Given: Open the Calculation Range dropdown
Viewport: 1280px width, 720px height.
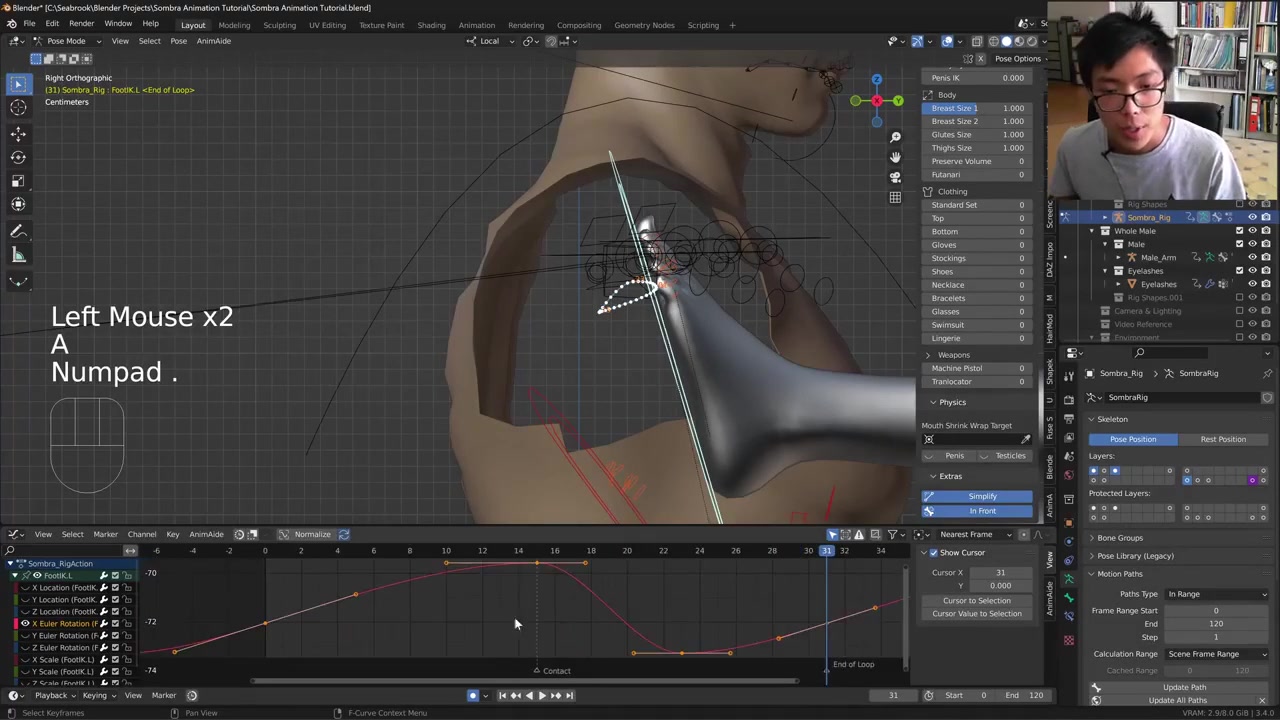Looking at the screenshot, I should 1216,654.
